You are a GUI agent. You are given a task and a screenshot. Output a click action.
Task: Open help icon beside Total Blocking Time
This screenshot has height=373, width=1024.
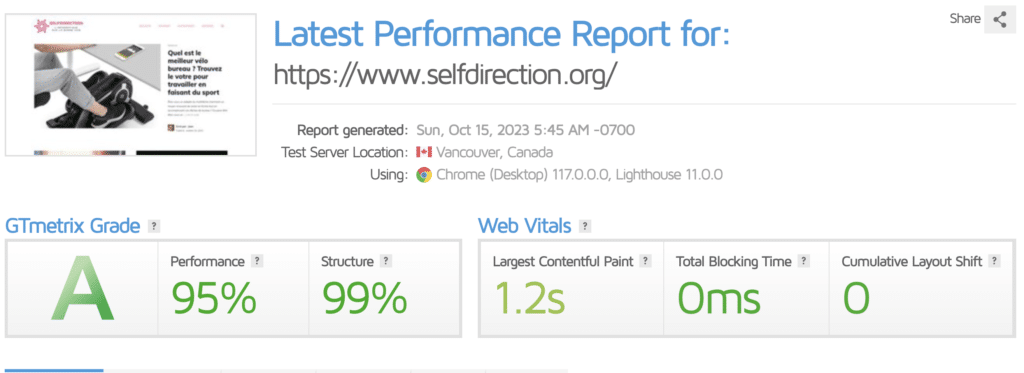coord(804,261)
